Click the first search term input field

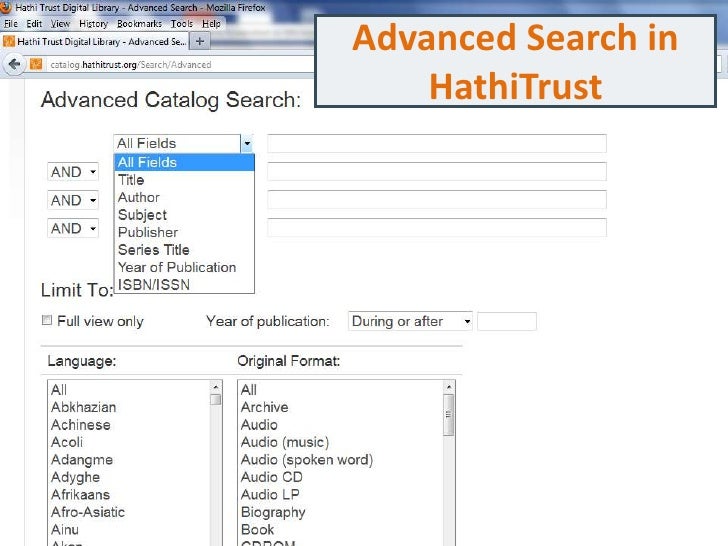437,143
